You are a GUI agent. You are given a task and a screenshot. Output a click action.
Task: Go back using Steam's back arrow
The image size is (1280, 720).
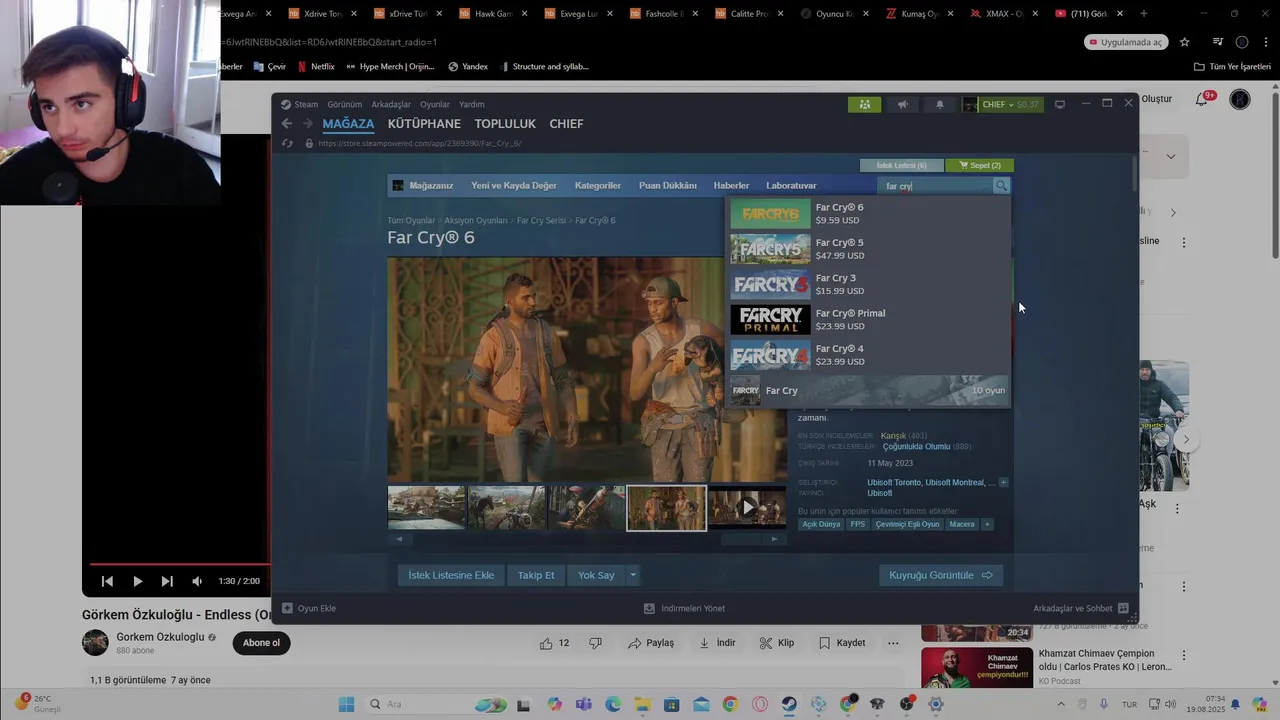(287, 123)
